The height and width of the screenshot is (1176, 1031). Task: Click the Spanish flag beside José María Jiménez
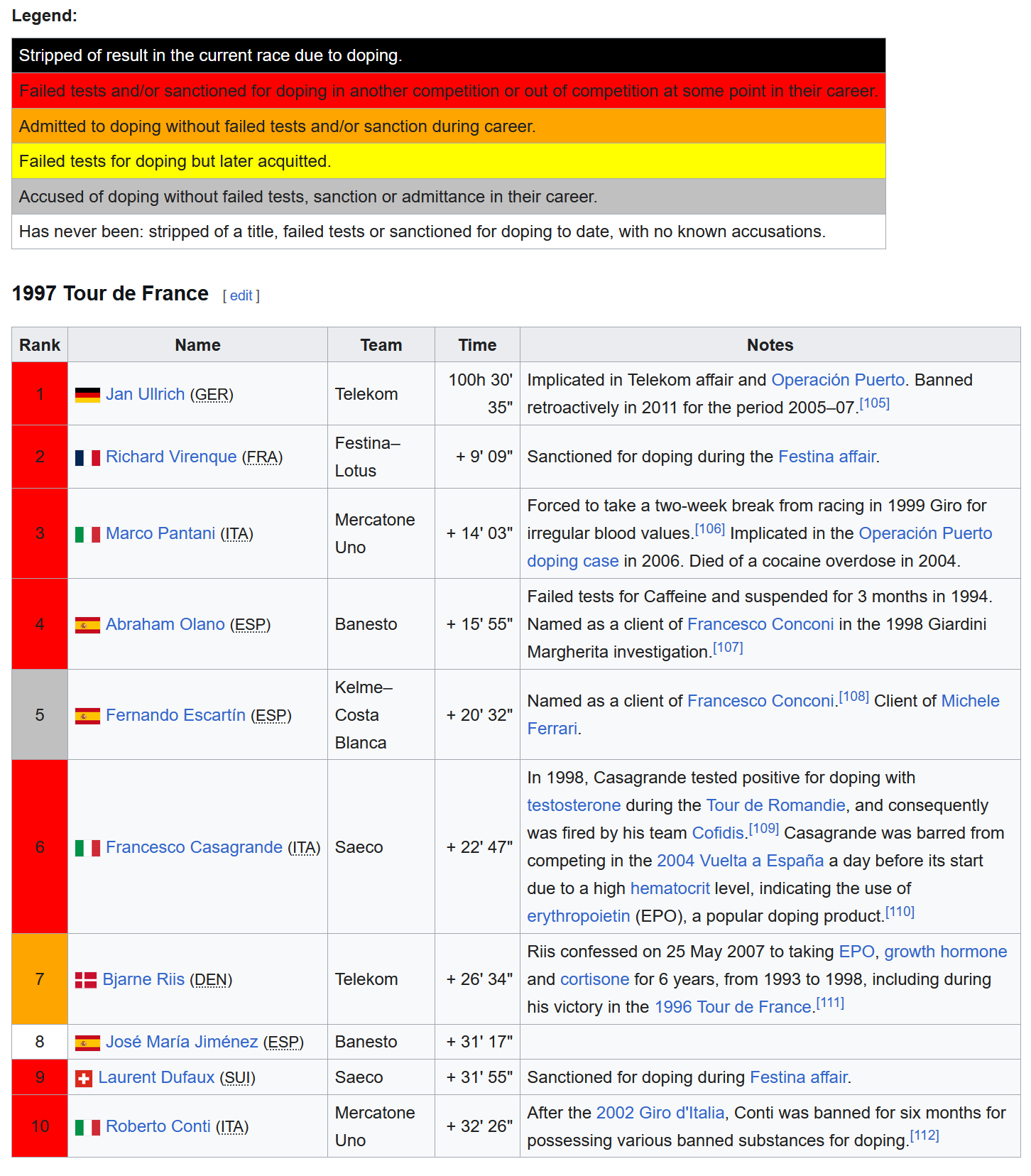[87, 1042]
